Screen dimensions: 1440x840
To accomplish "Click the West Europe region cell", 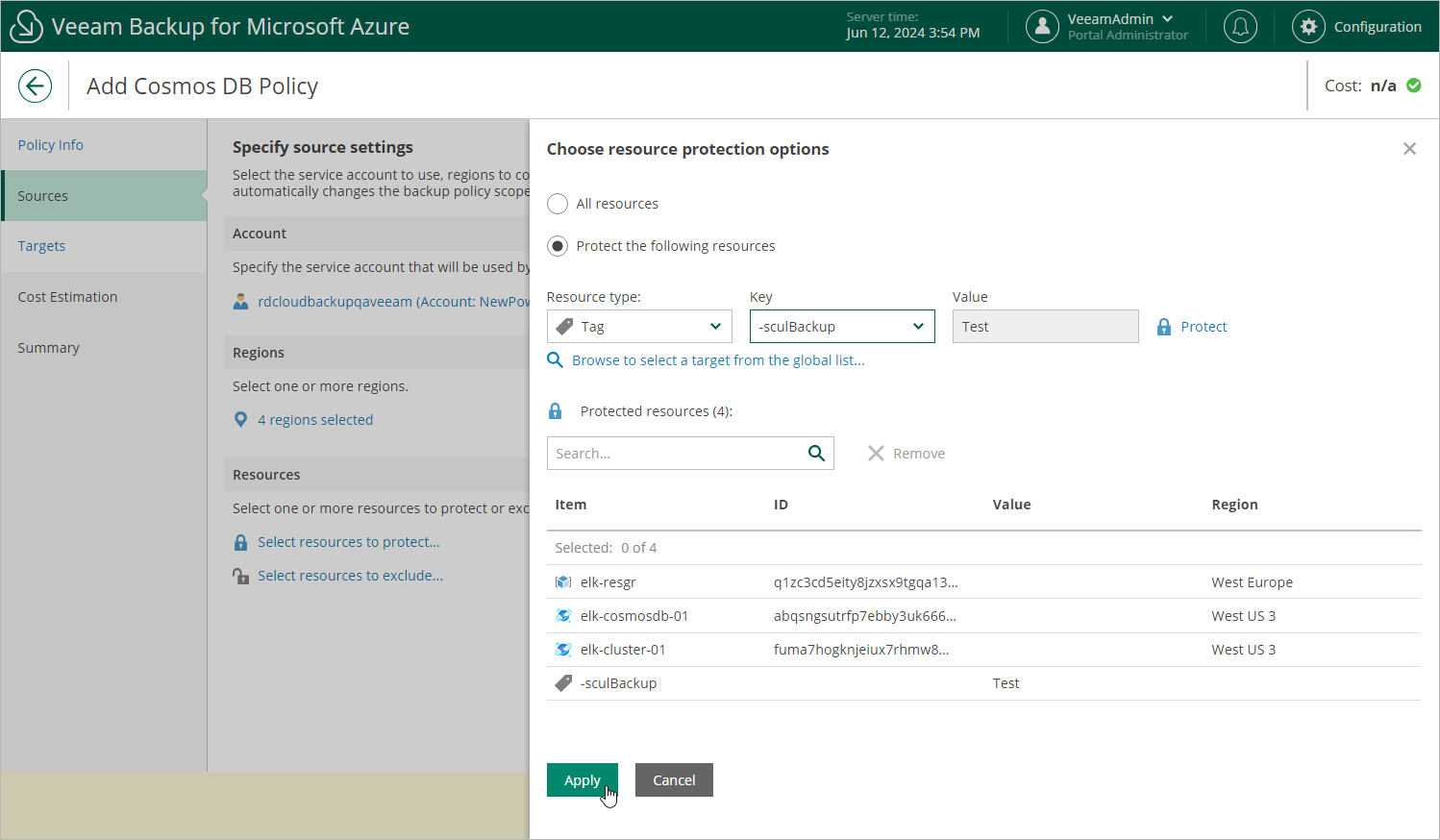I will [x=1252, y=582].
